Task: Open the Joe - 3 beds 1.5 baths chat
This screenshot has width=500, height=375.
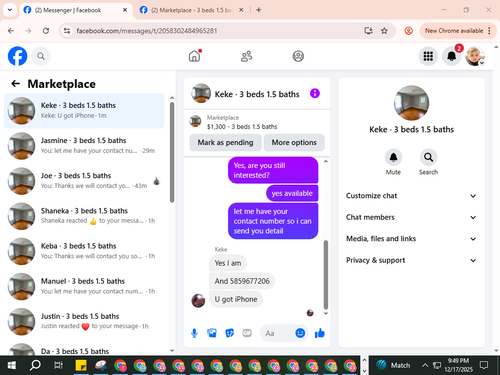Action: click(x=84, y=181)
